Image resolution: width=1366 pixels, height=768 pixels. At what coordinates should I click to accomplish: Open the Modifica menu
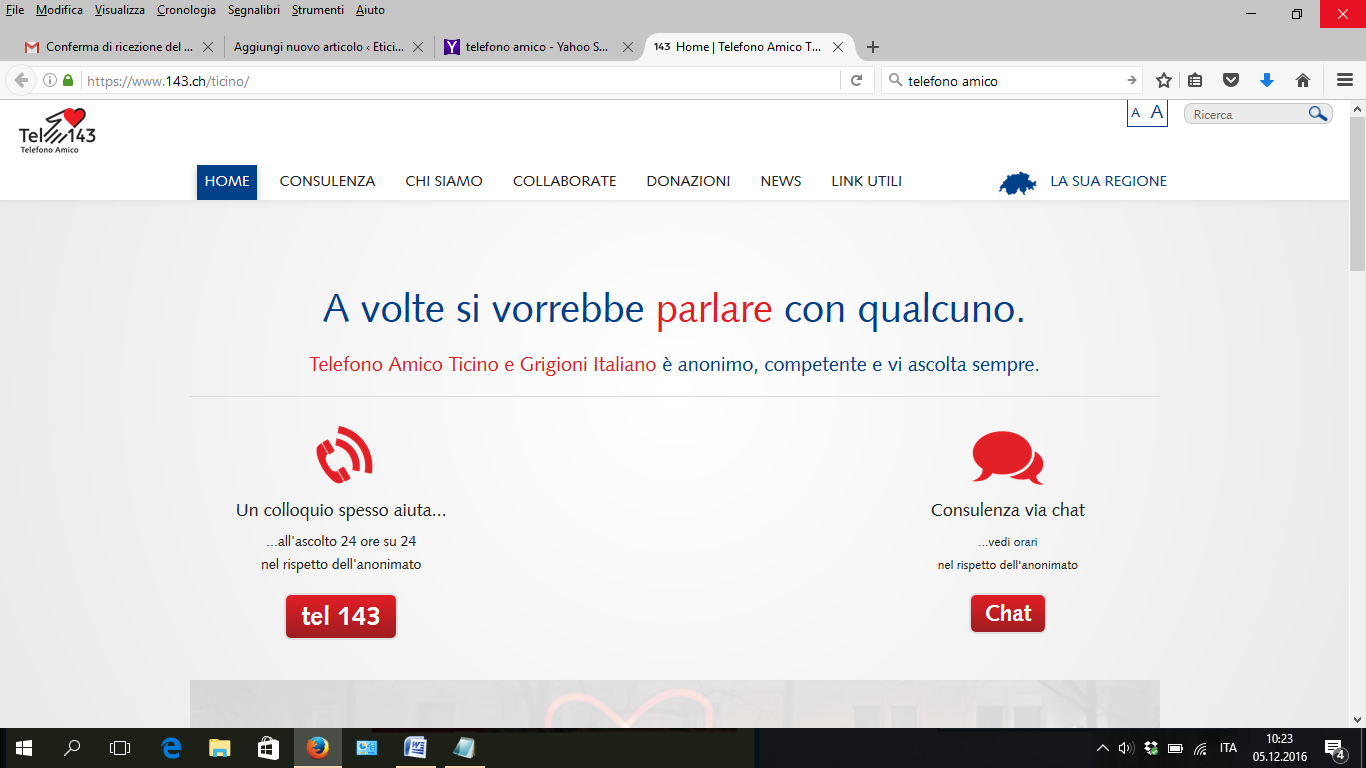point(59,10)
